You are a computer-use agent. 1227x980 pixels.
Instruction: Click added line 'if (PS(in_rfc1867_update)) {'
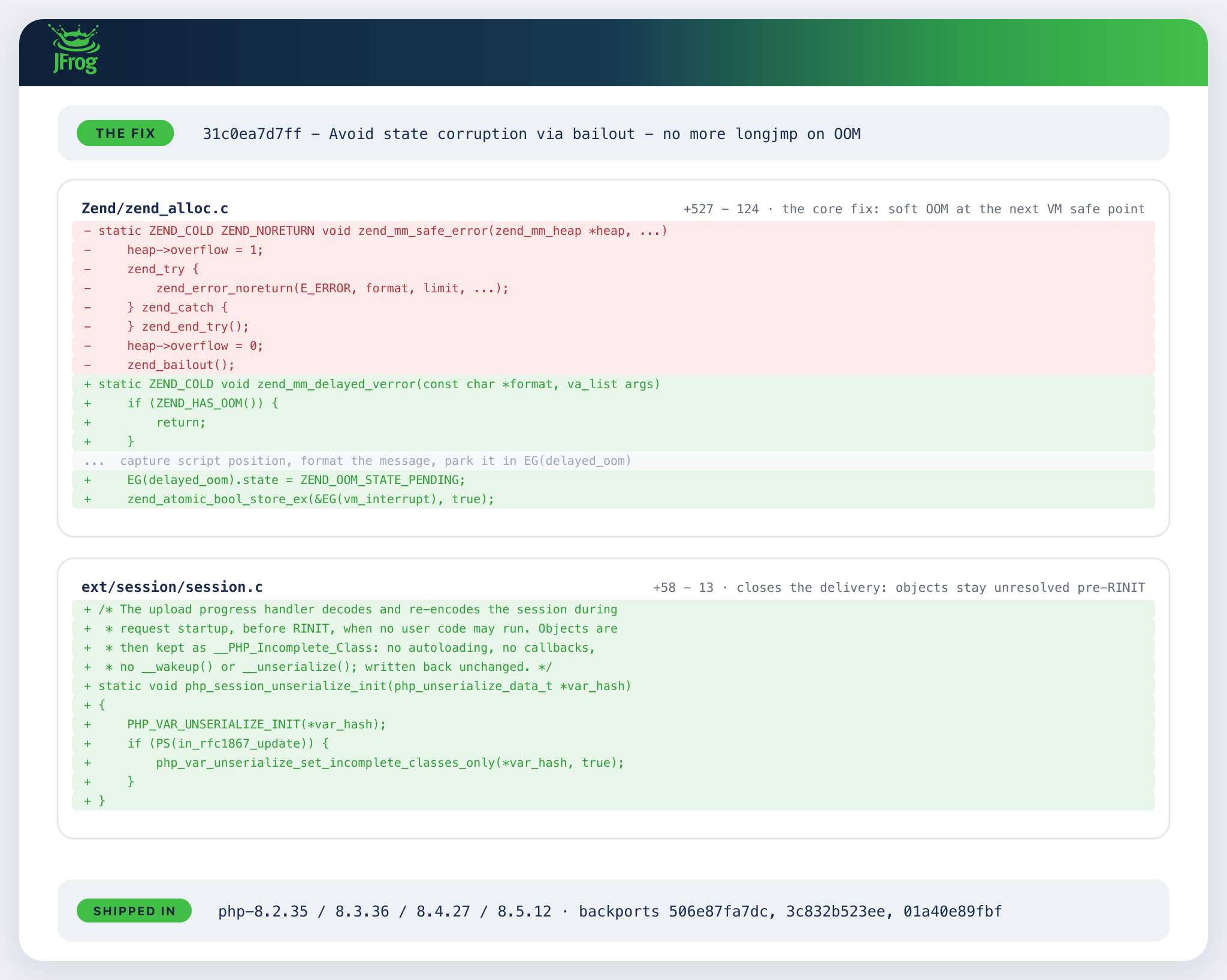pos(613,743)
